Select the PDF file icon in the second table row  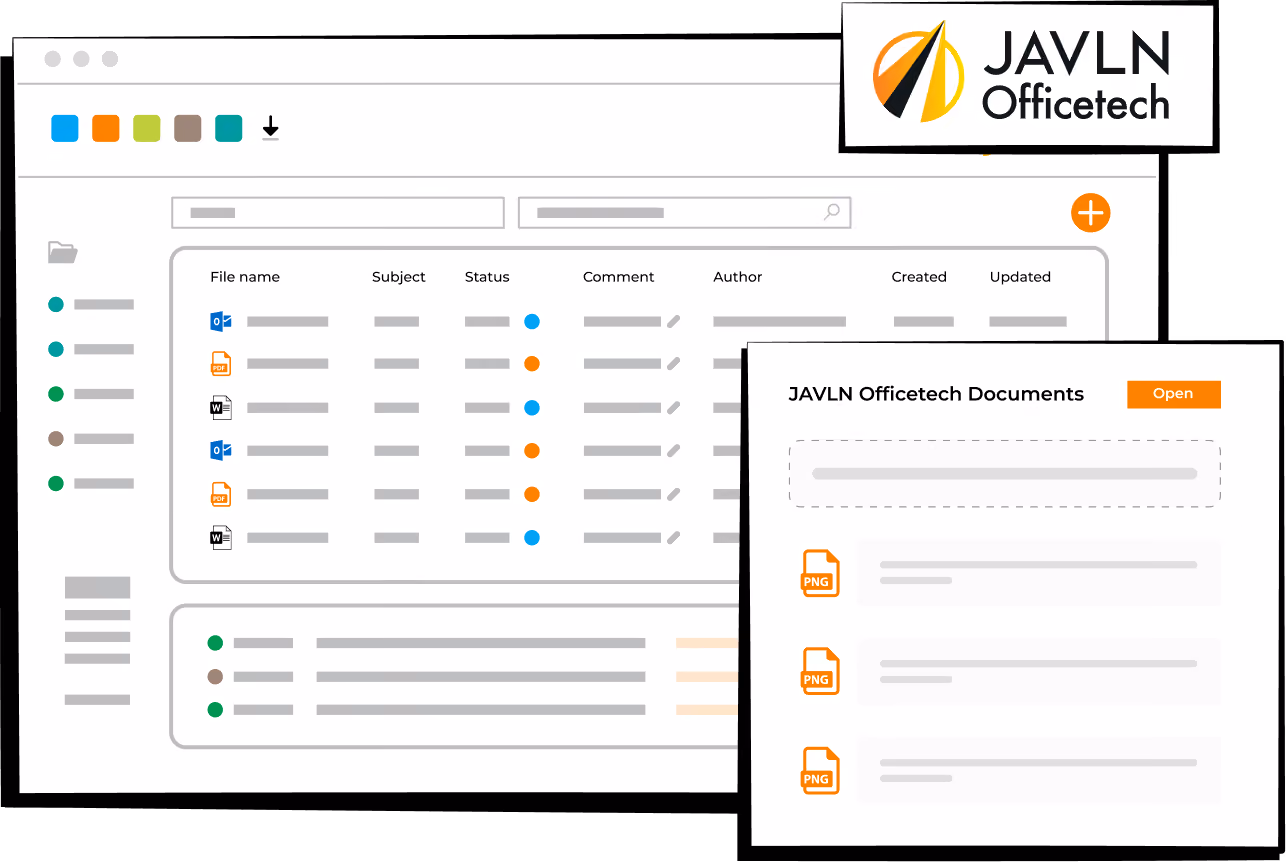tap(221, 364)
